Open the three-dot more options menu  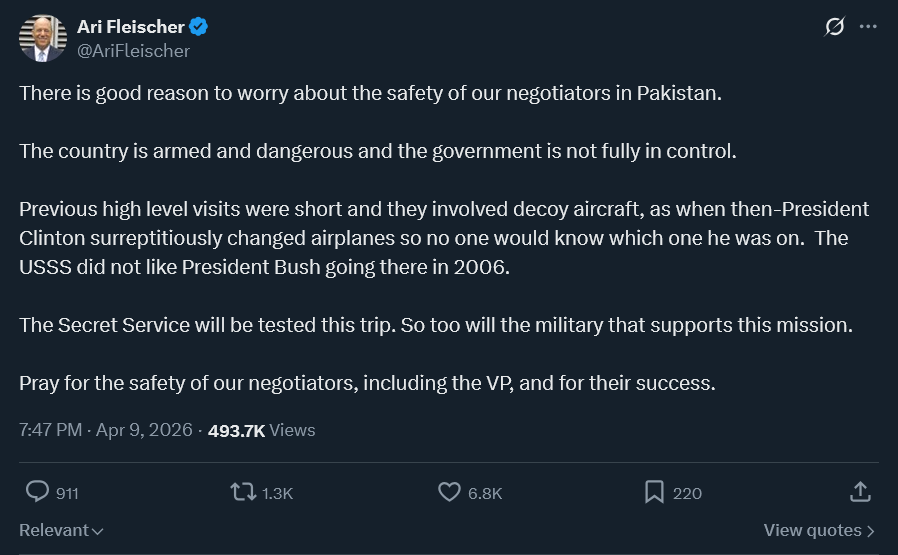click(868, 26)
